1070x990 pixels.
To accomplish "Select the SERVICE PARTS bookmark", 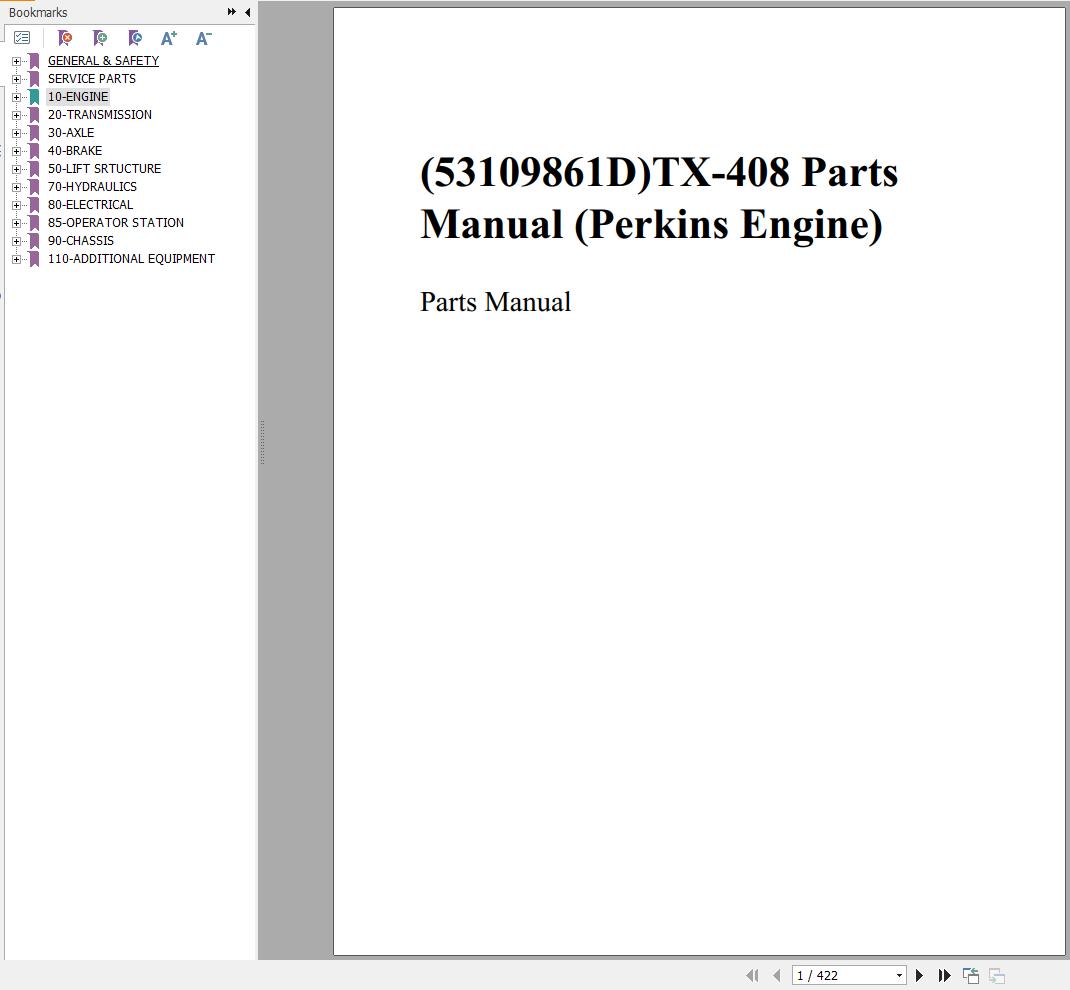I will click(91, 78).
